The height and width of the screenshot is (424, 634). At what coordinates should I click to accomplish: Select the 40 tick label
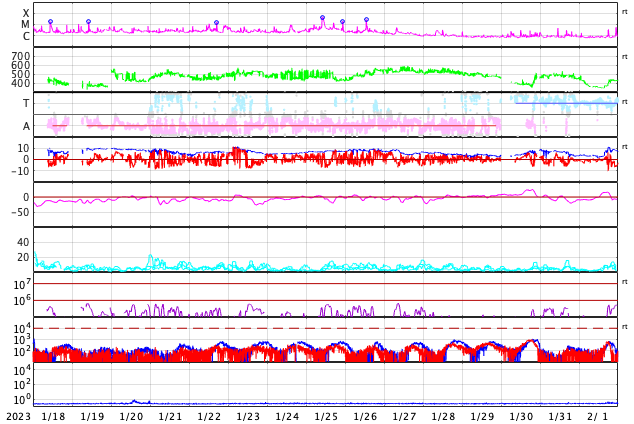click(23, 242)
